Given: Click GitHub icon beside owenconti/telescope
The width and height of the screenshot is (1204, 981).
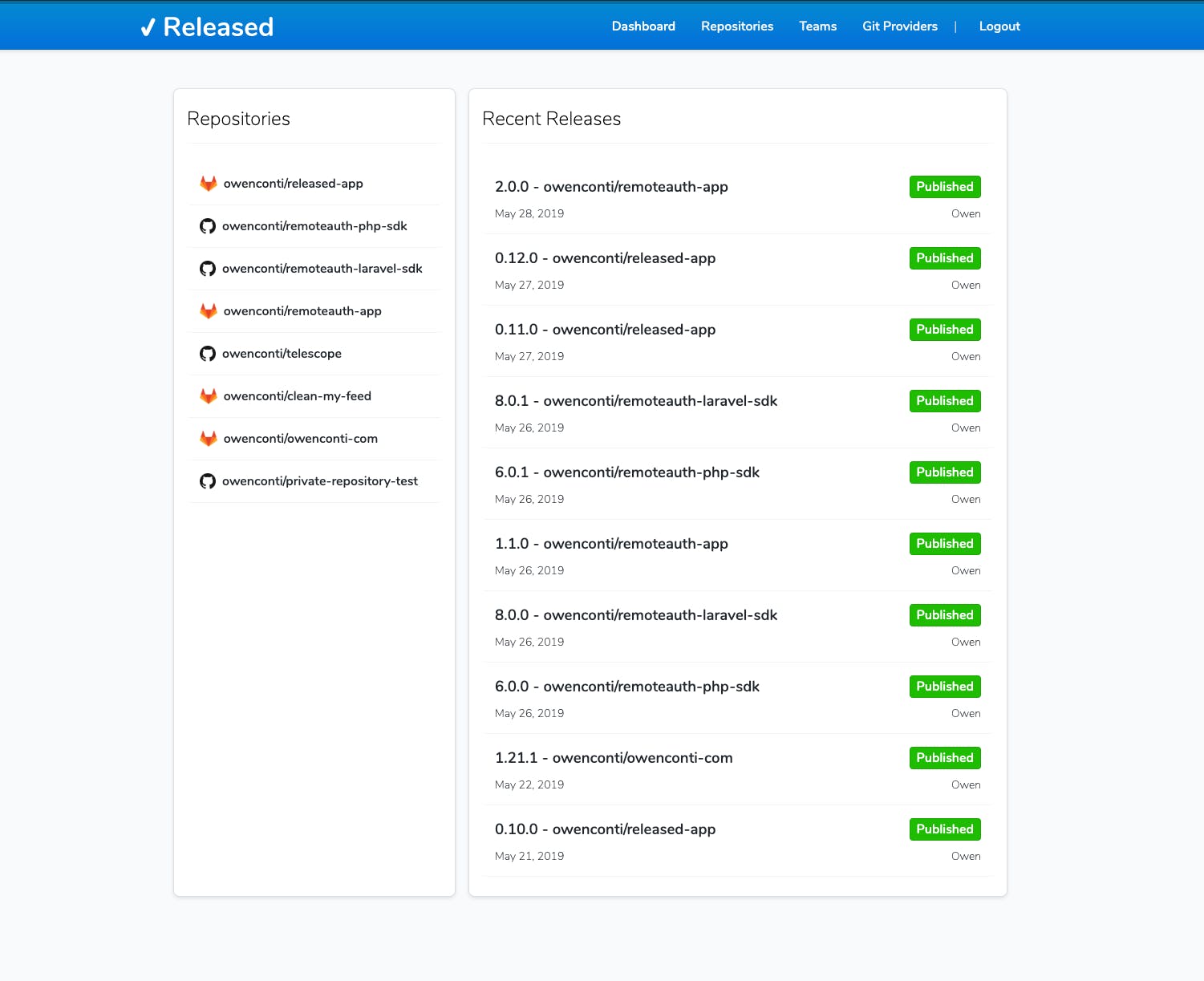Looking at the screenshot, I should [208, 354].
